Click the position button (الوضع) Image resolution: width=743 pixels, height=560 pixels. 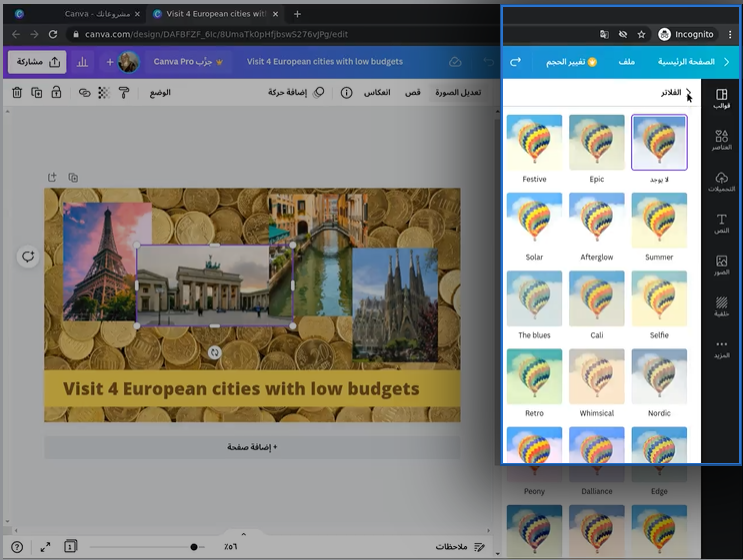pyautogui.click(x=160, y=92)
